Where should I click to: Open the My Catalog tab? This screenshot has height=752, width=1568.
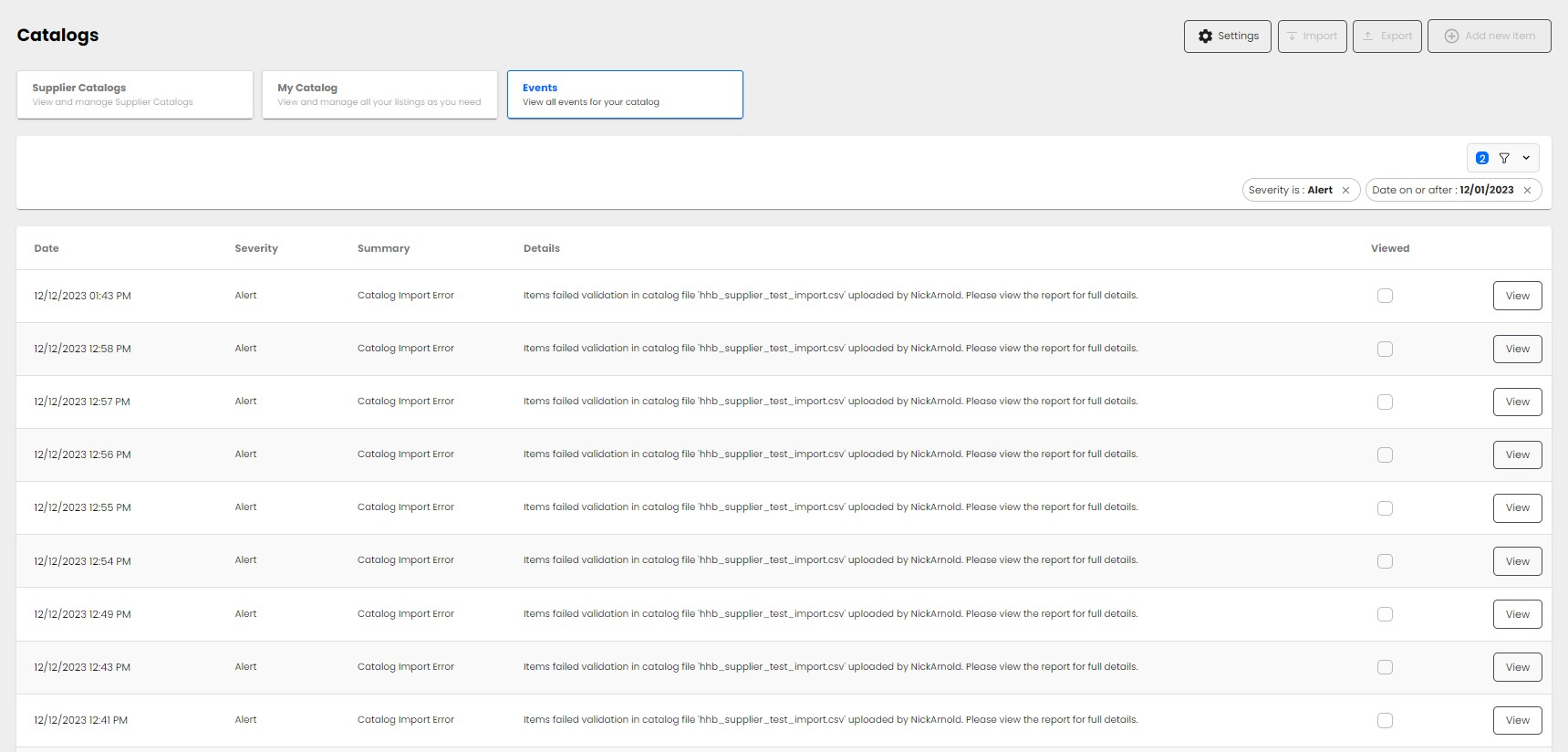(x=379, y=95)
